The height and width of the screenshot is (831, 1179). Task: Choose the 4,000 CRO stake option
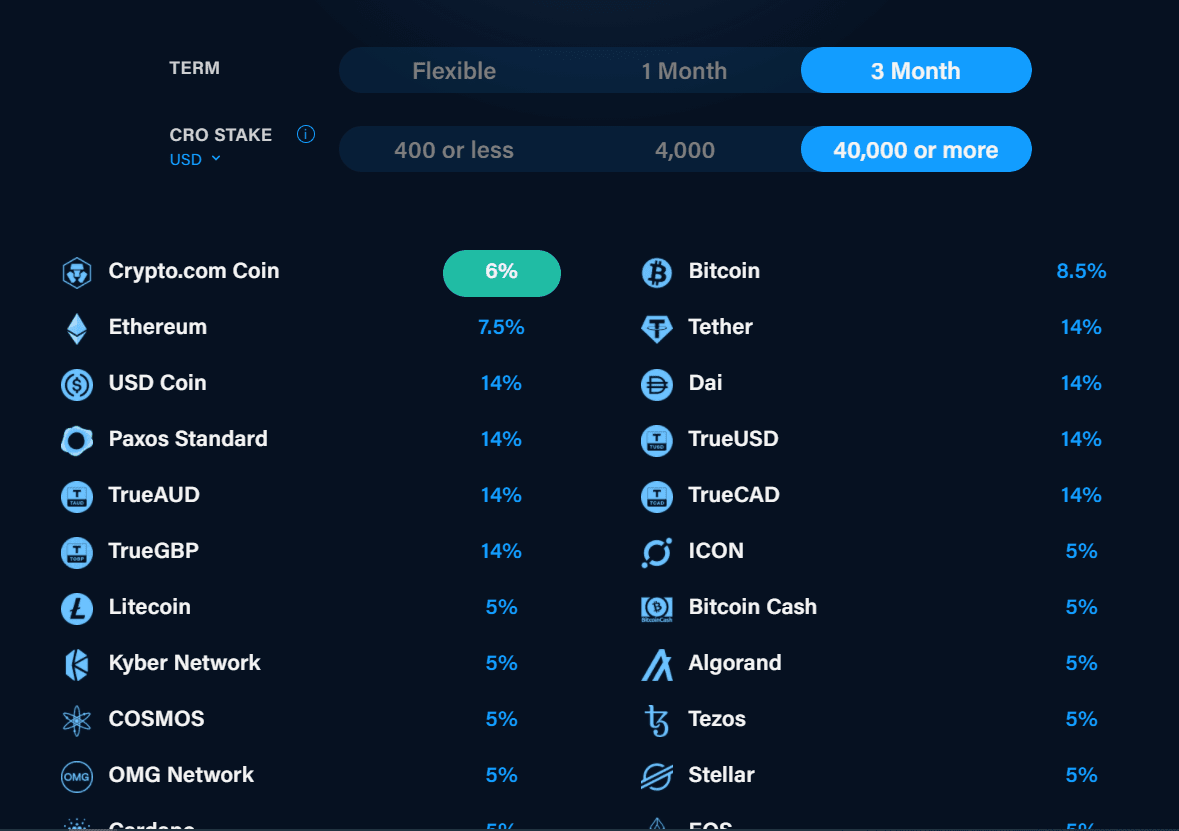pyautogui.click(x=684, y=150)
